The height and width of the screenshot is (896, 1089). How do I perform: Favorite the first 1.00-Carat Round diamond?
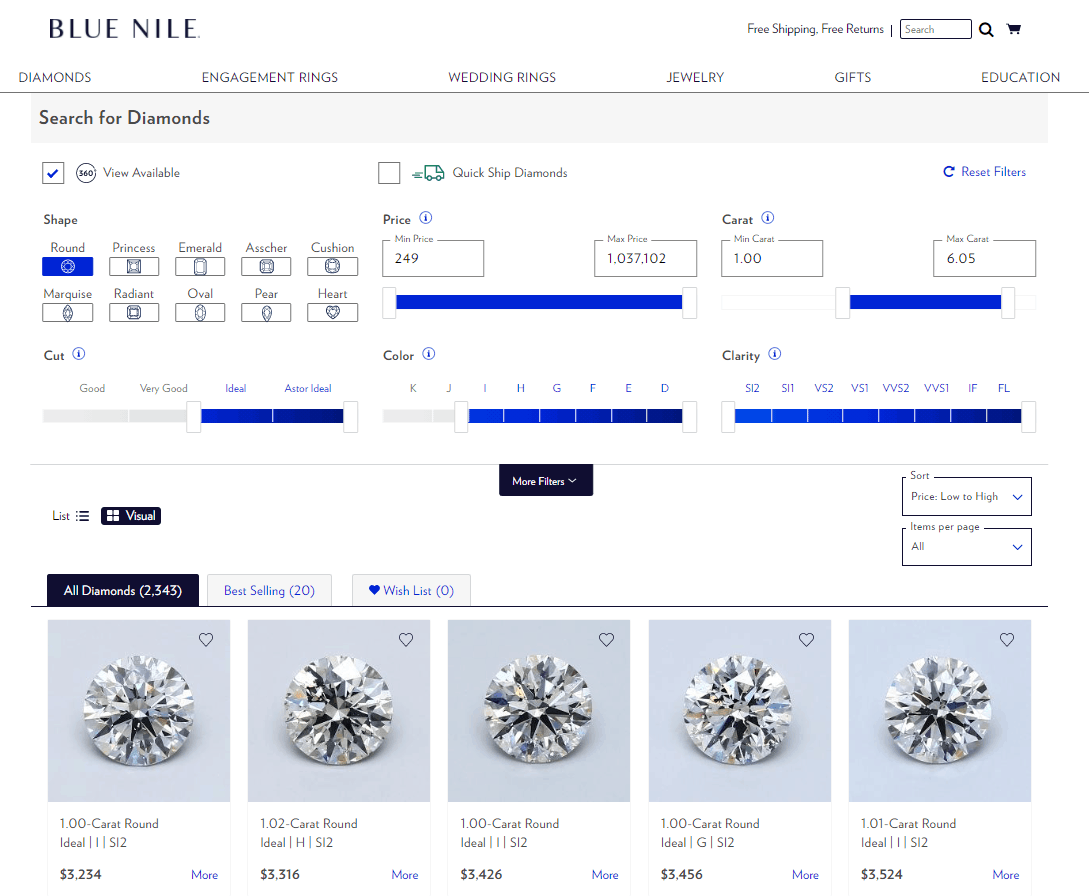[205, 639]
